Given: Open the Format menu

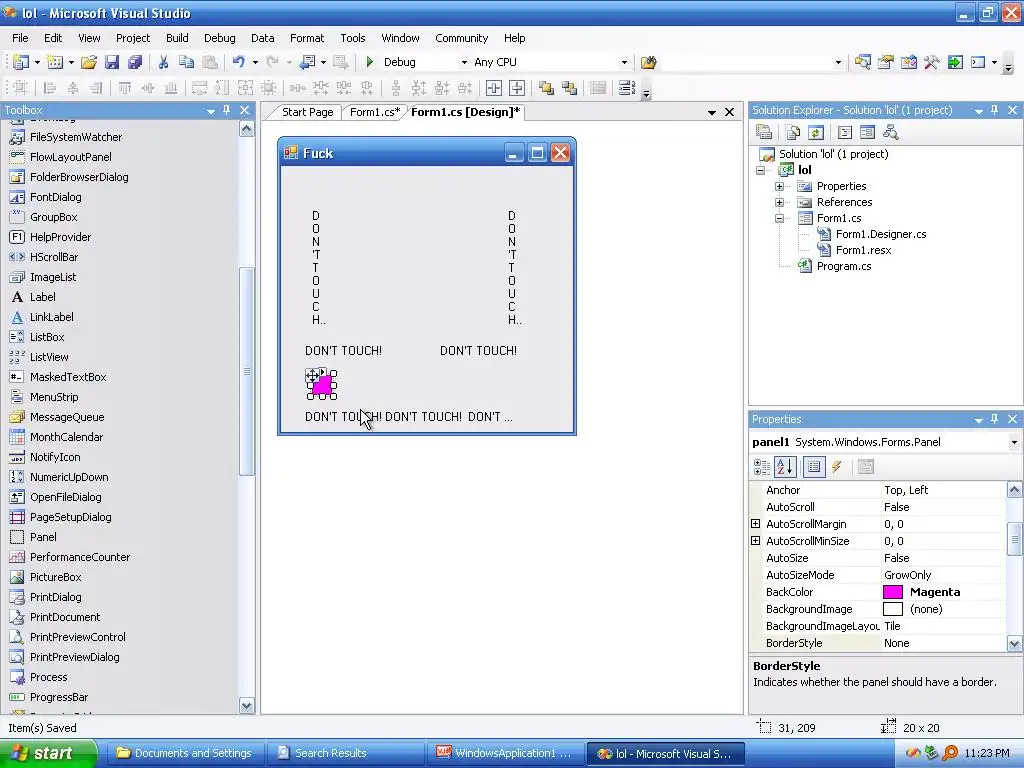Looking at the screenshot, I should 307,38.
